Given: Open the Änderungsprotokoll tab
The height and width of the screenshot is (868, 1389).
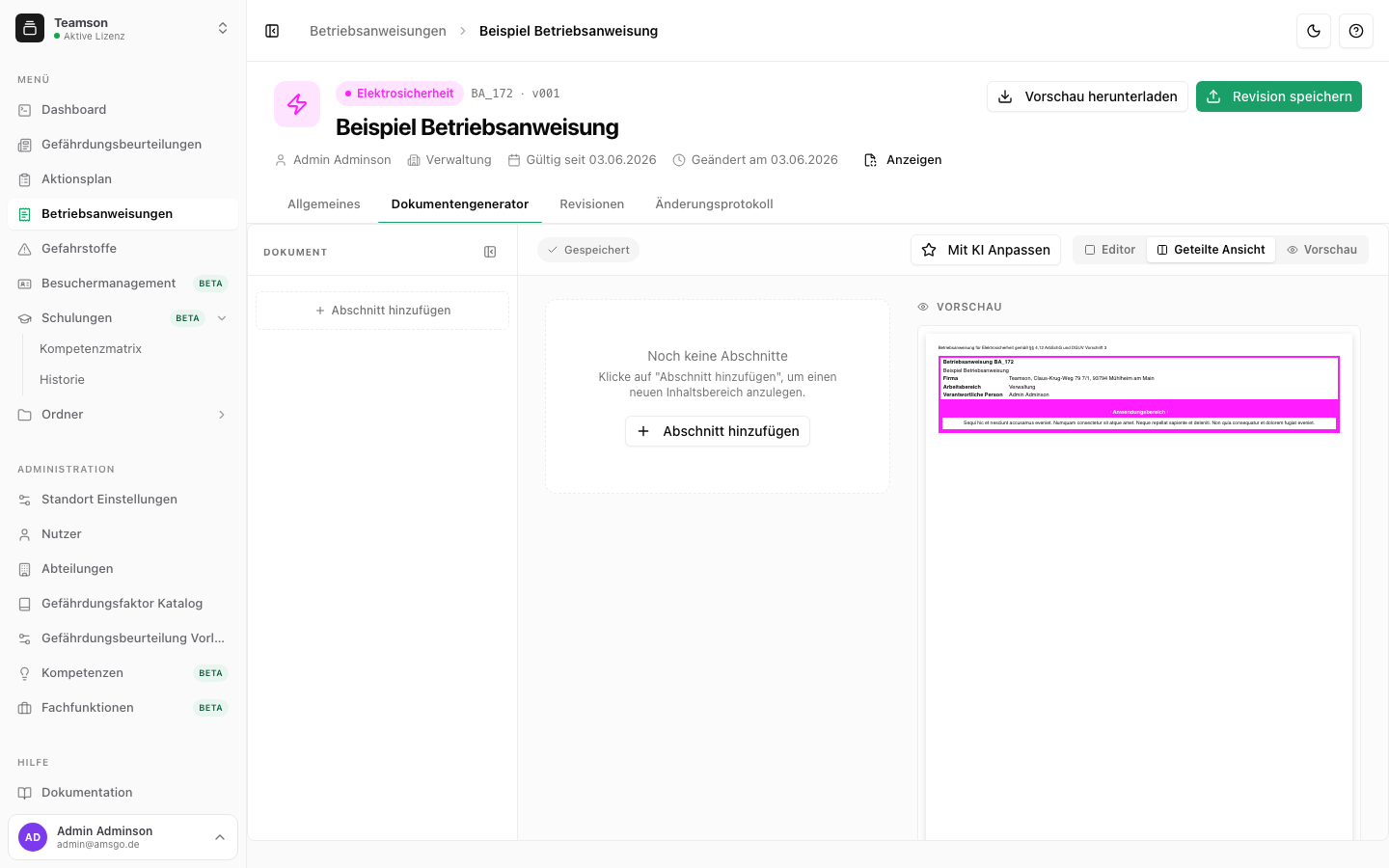Looking at the screenshot, I should click(714, 204).
